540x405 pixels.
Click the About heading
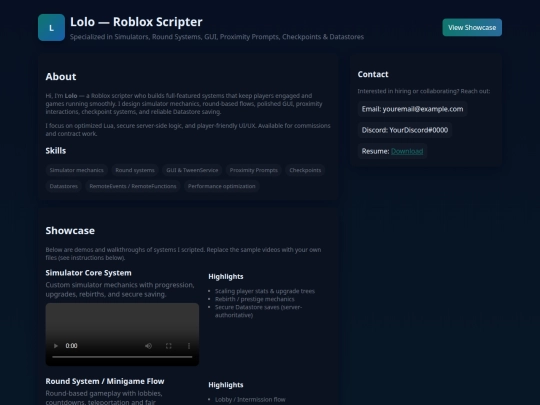click(x=61, y=76)
